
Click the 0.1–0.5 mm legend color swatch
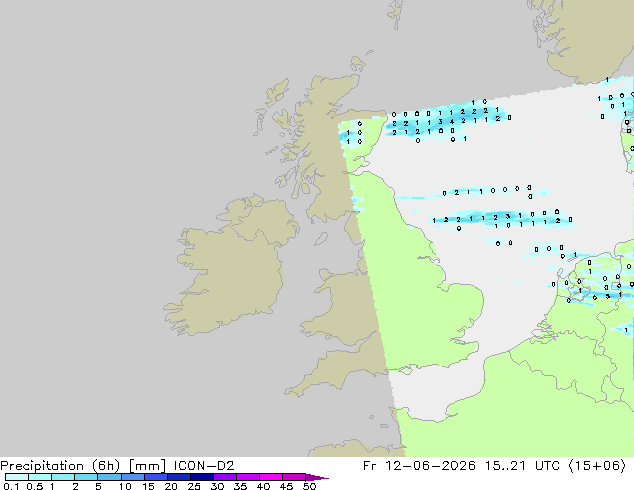pos(17,477)
